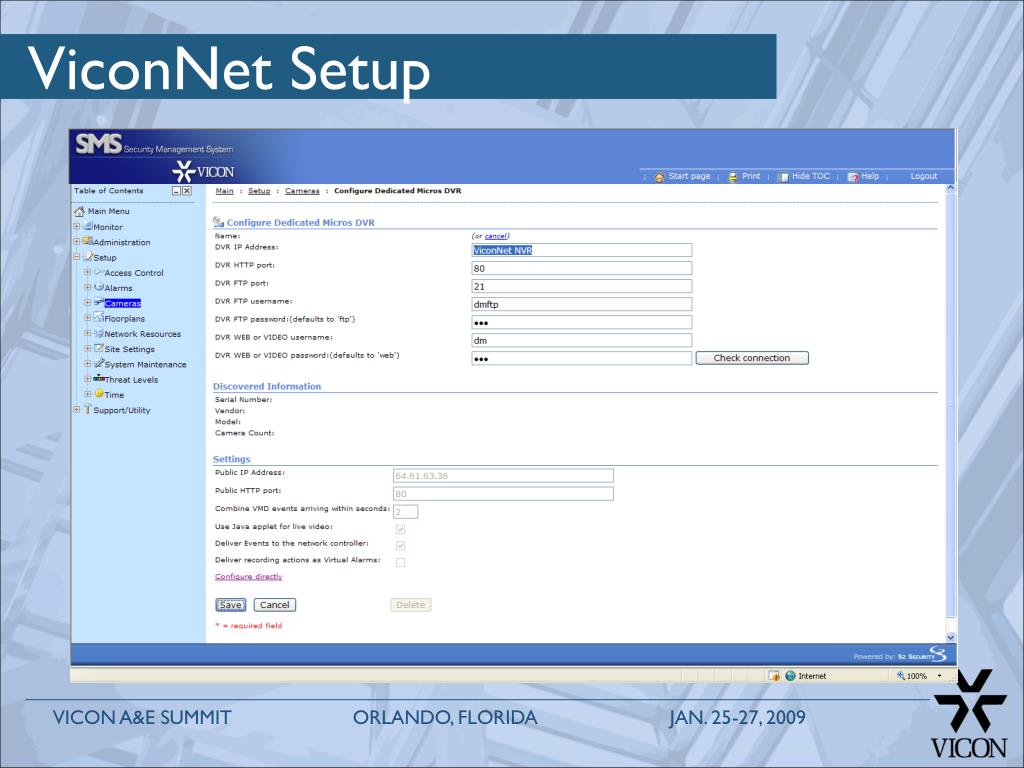Image resolution: width=1024 pixels, height=768 pixels.
Task: Click the scroll down arrow on page scrollbar
Action: click(951, 637)
